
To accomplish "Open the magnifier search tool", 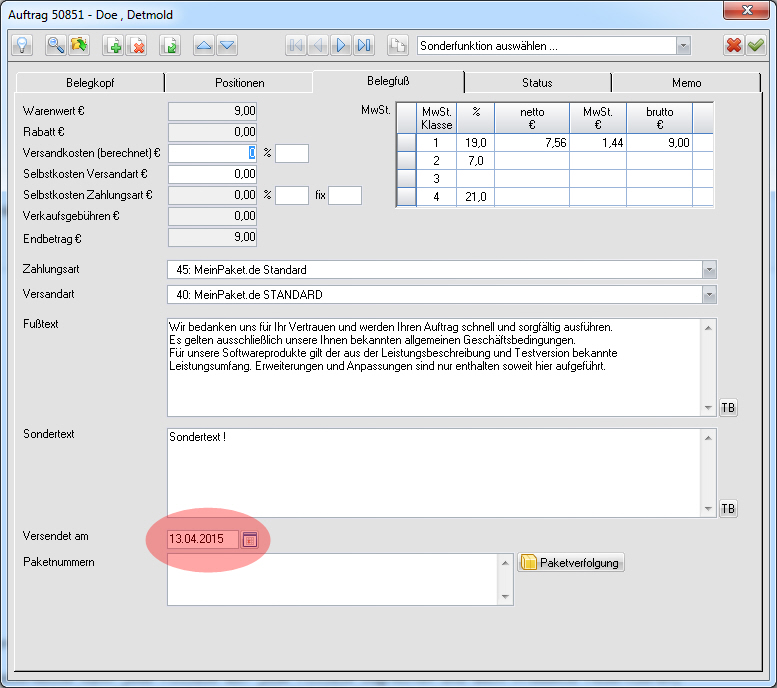I will (56, 46).
